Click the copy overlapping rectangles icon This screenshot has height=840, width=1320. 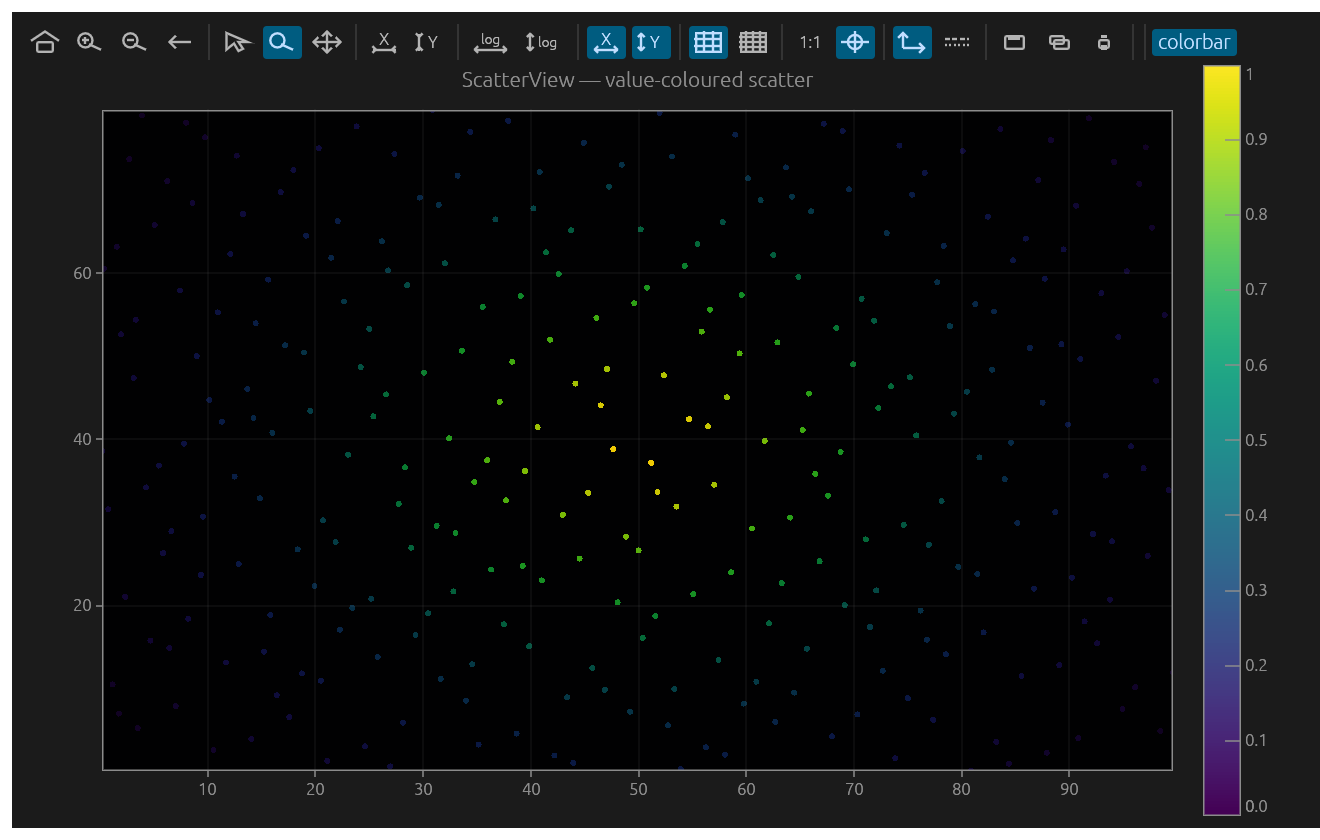[x=1059, y=42]
